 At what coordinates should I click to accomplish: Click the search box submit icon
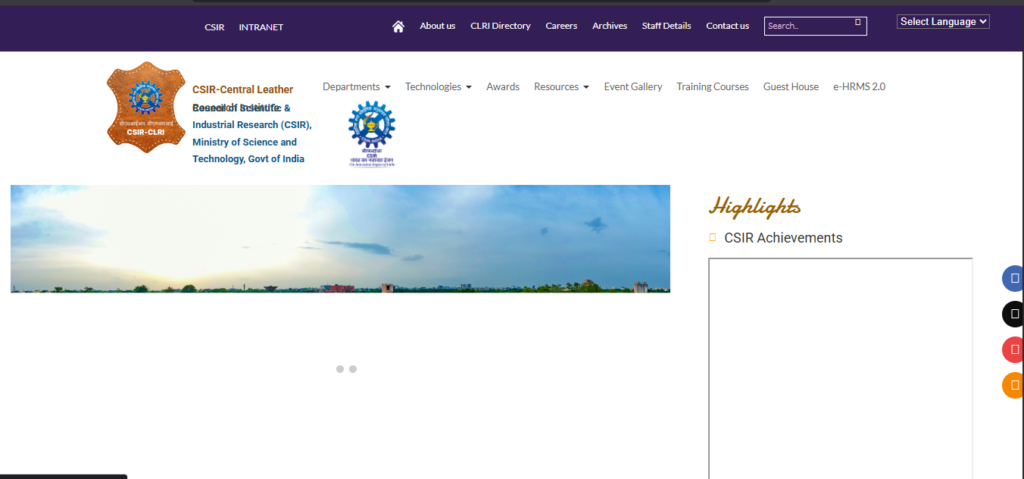coord(857,22)
